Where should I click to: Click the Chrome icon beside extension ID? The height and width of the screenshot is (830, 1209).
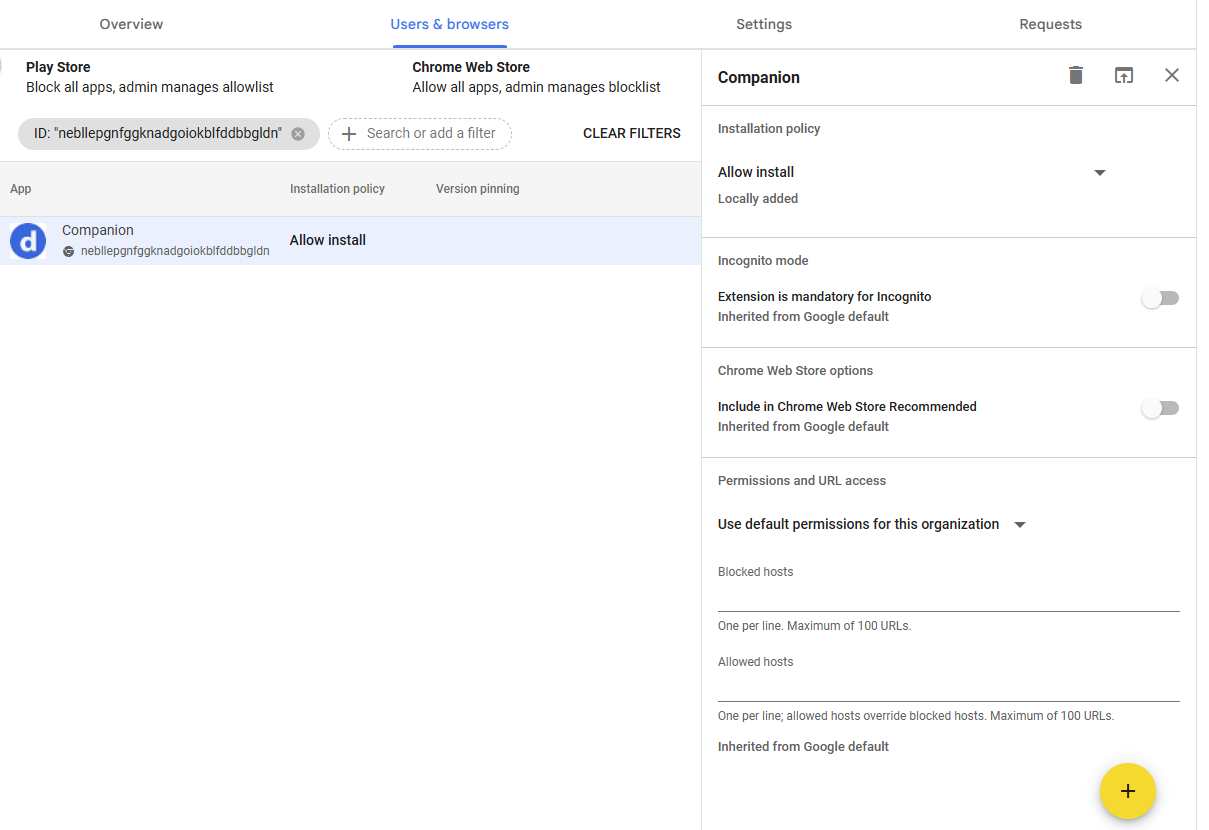pyautogui.click(x=69, y=252)
